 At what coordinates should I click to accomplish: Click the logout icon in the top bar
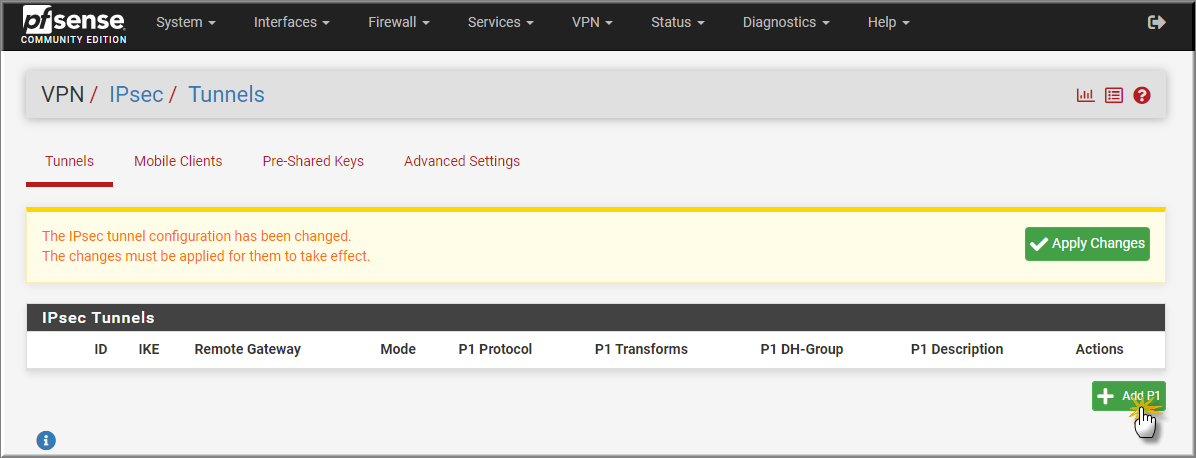click(1156, 23)
